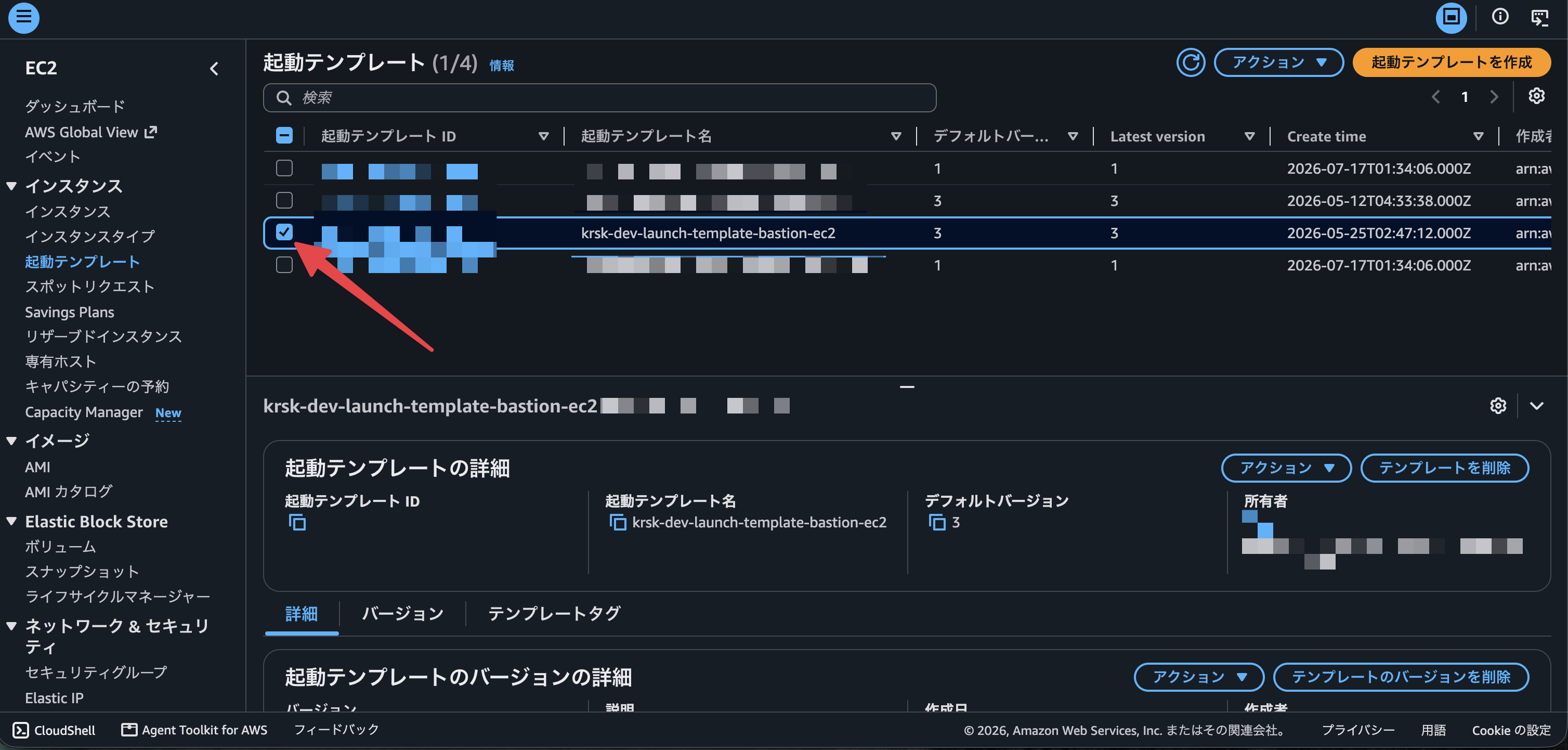Sort by デフォルトバージョン column

click(1073, 136)
